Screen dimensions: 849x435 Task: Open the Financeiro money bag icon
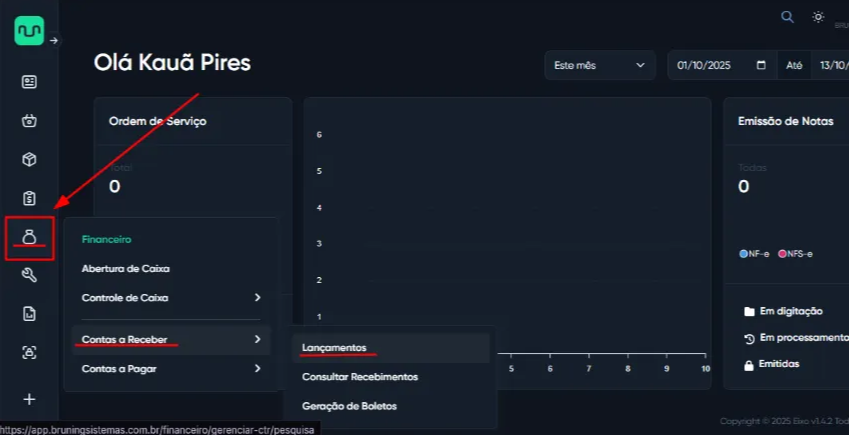29,237
